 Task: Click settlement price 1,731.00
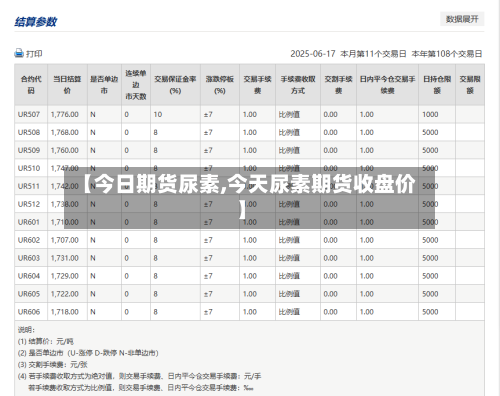tap(65, 258)
